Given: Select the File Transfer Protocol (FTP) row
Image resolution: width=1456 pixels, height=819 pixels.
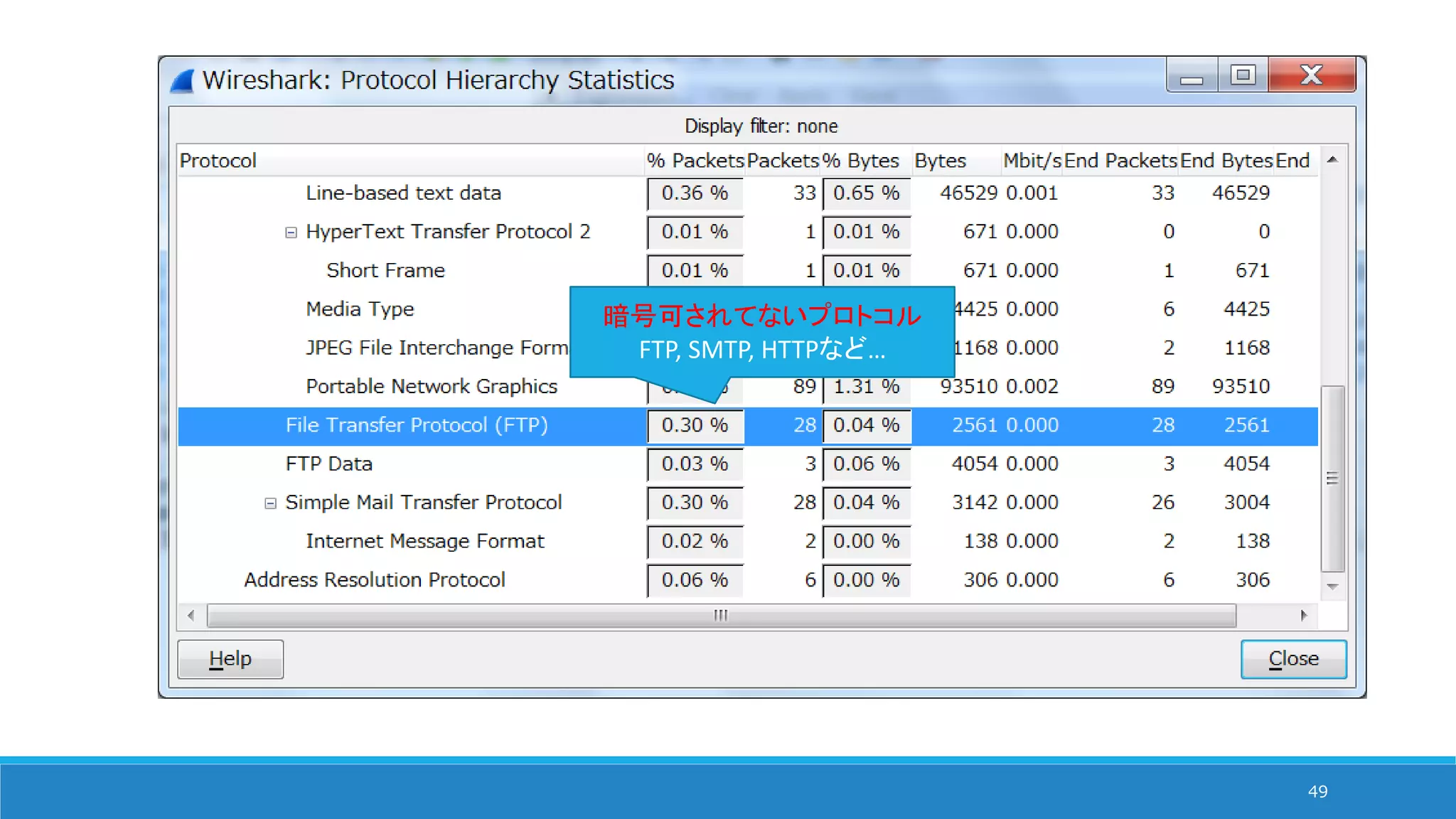Looking at the screenshot, I should pos(417,425).
